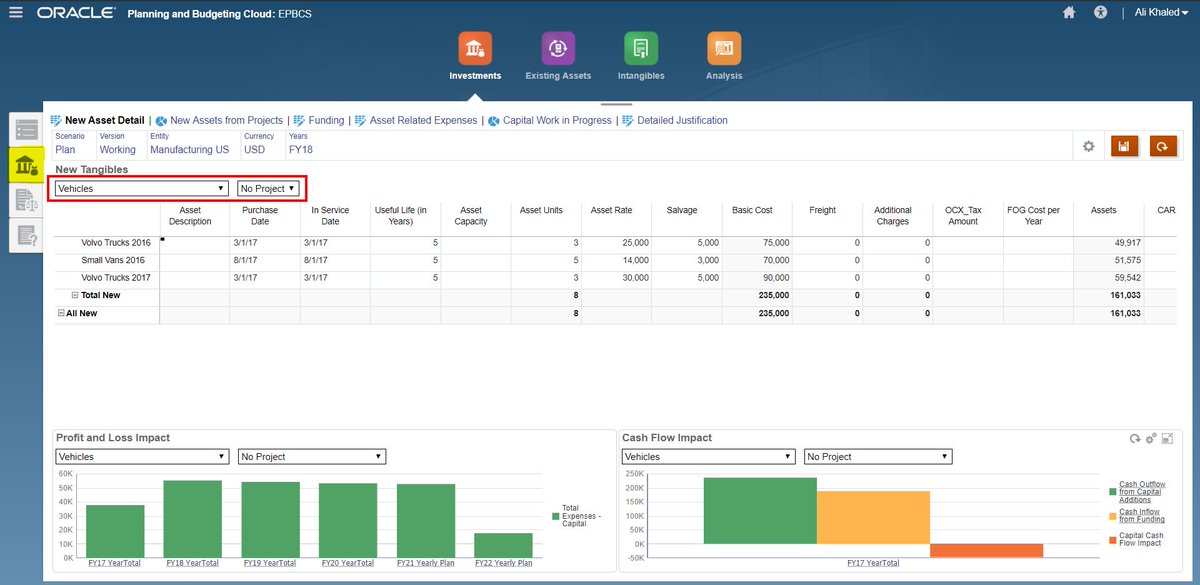This screenshot has height=585, width=1200.
Task: Click the Working version link
Action: (118, 149)
